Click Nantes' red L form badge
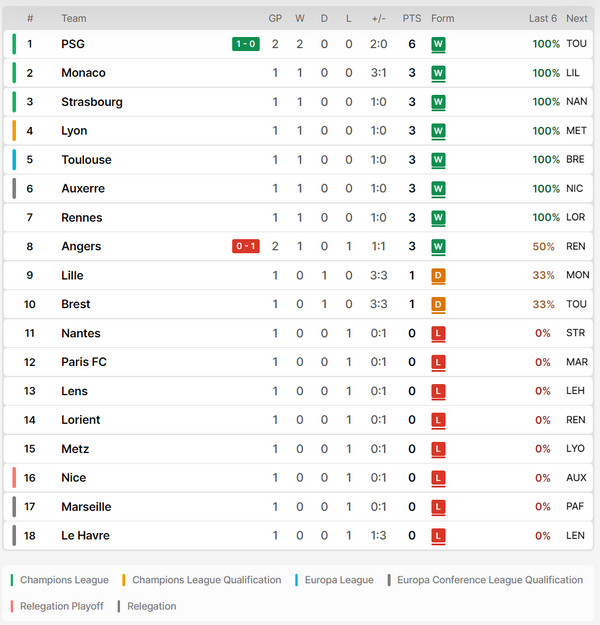Screen dimensions: 600x625 tap(438, 333)
